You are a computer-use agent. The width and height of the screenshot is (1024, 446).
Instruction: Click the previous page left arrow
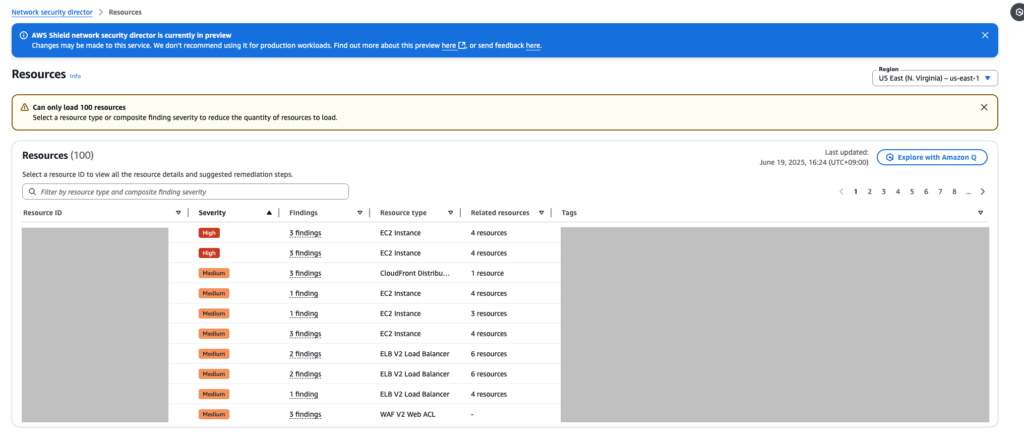pyautogui.click(x=841, y=191)
